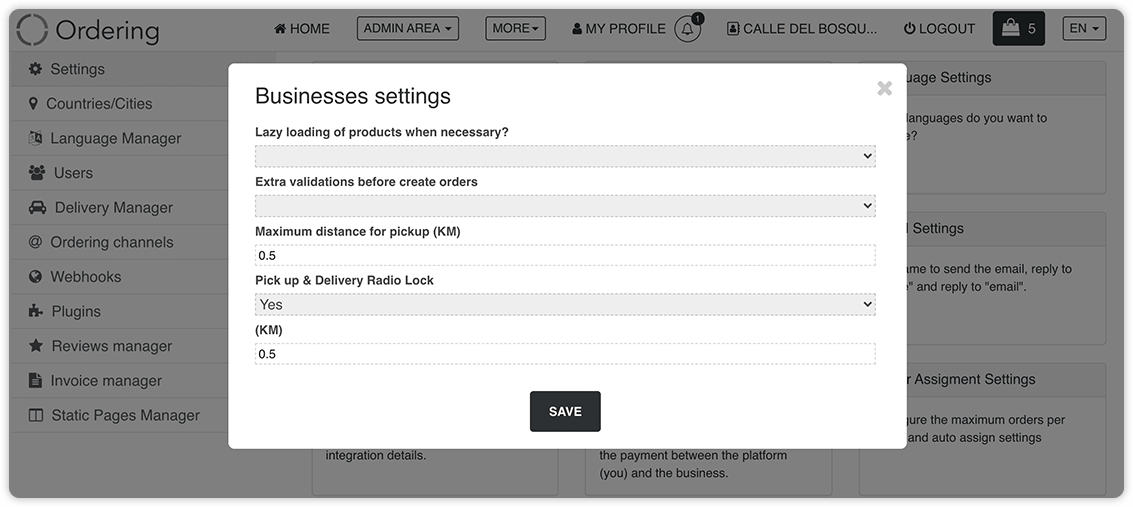Viewport: 1133px width, 507px height.
Task: Click the Delivery Manager car icon
Action: (x=37, y=208)
